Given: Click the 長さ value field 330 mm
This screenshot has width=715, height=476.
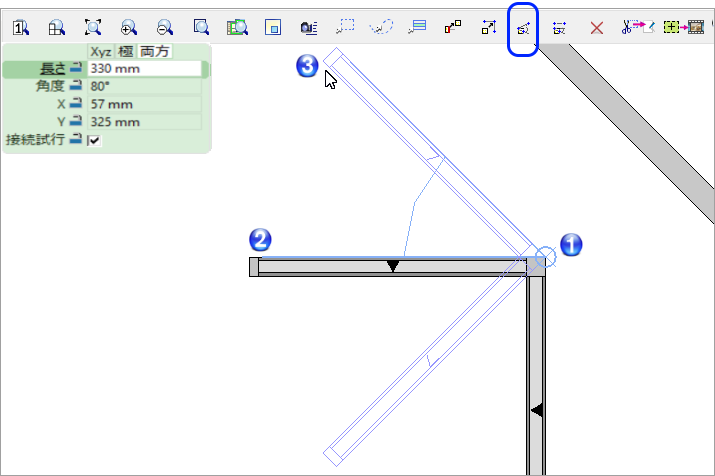Looking at the screenshot, I should pos(144,69).
